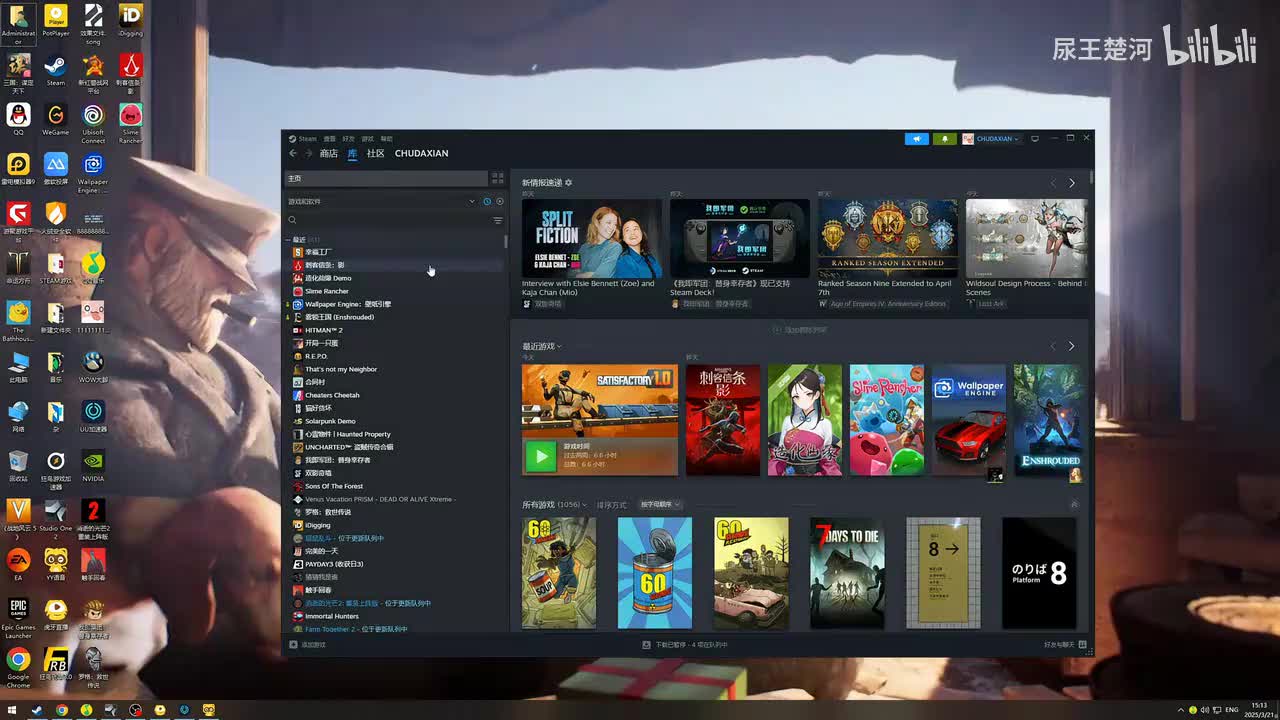This screenshot has width=1280, height=720.
Task: Expand the games and software filter dropdown
Action: (x=472, y=201)
